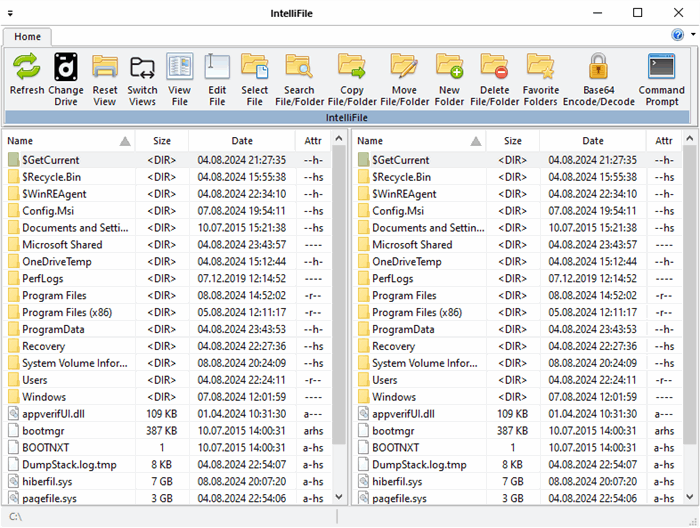Click left pane scrollbar down arrow
Viewport: 700px width, 528px height.
click(x=339, y=497)
